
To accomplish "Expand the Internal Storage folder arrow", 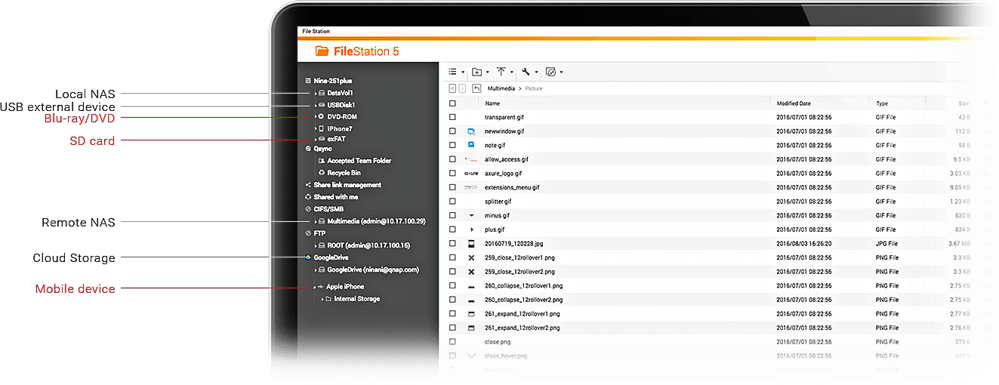I will [x=322, y=299].
